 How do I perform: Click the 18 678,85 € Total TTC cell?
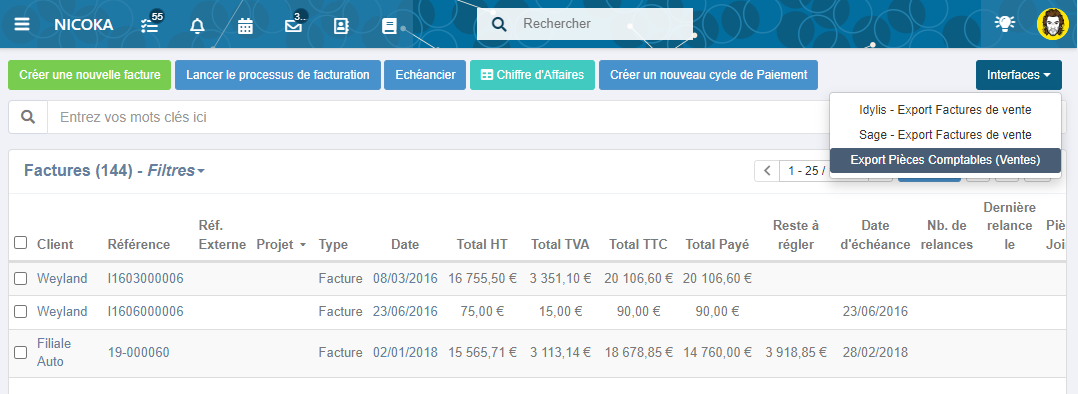click(638, 353)
